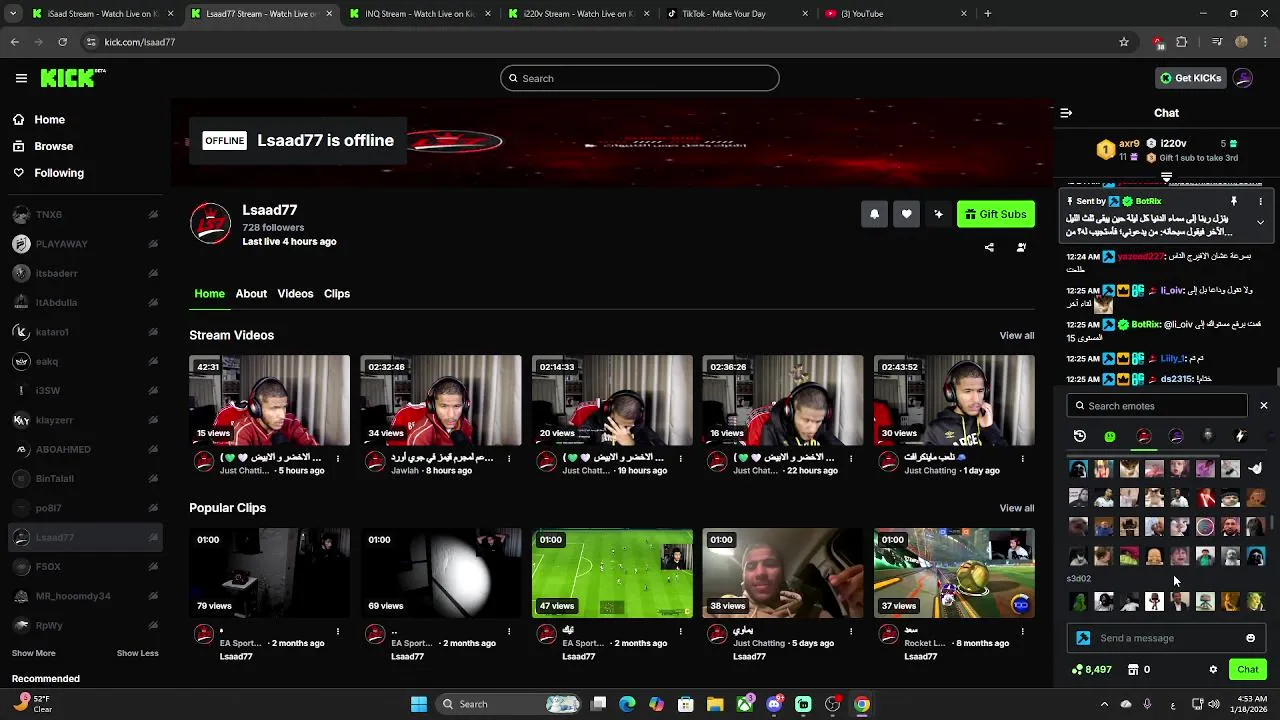Open PLAYAWAY channel in sidebar
This screenshot has height=720, width=1280.
point(85,244)
